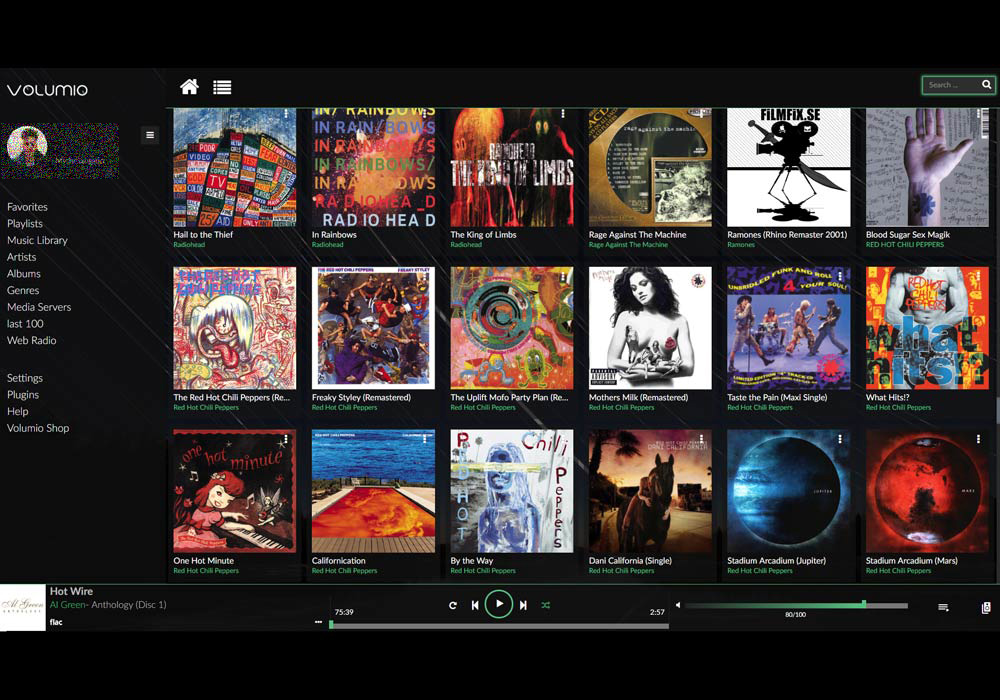Collapse the sidebar with hamburger icon
The height and width of the screenshot is (700, 1000).
point(150,135)
